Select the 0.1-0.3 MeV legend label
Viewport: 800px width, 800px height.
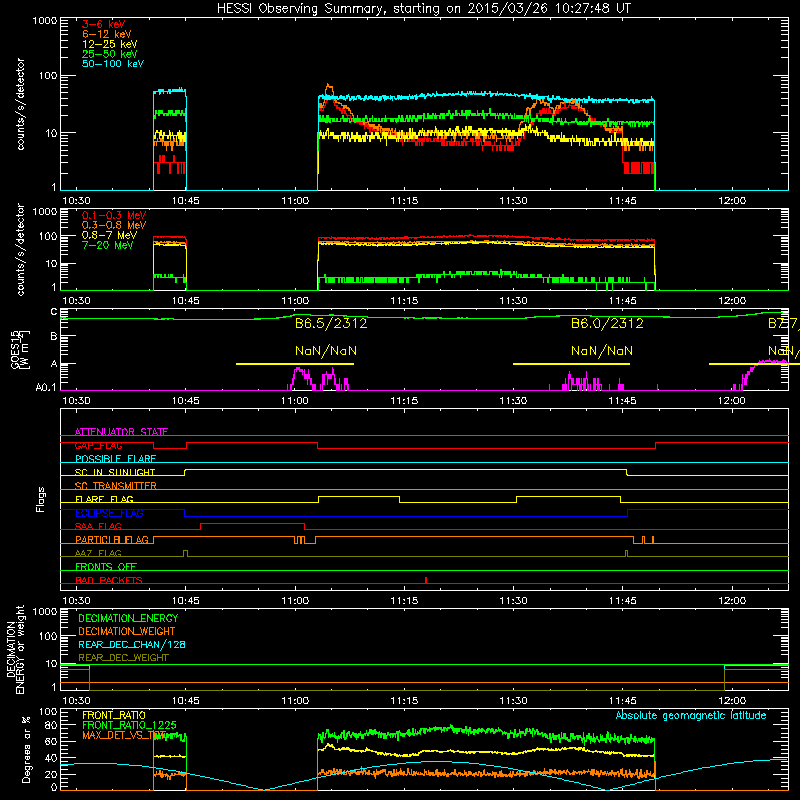(x=114, y=215)
